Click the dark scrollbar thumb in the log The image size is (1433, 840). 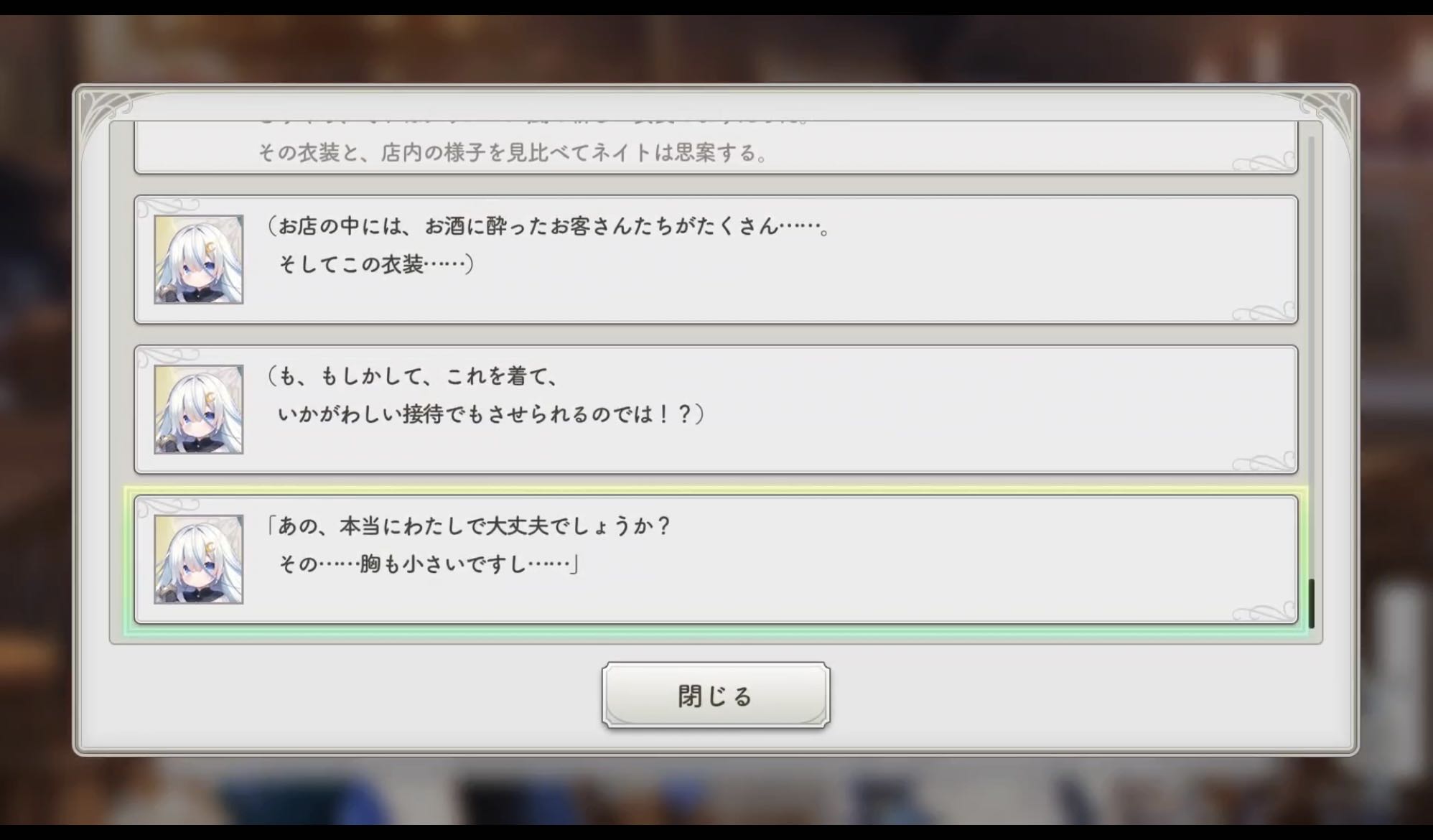click(1312, 603)
